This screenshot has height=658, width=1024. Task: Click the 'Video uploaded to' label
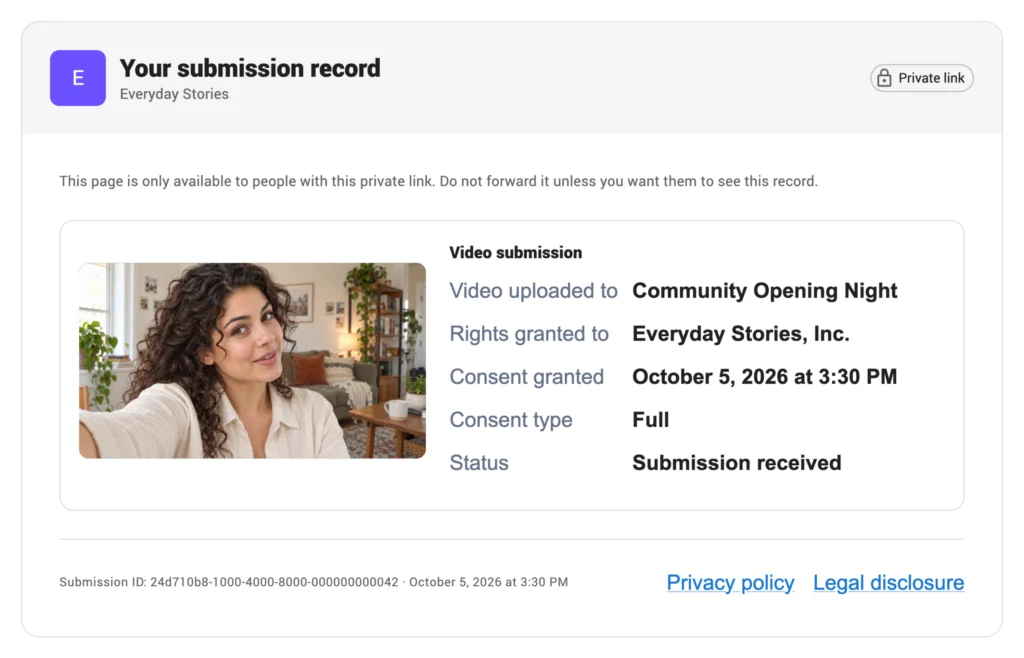click(533, 290)
